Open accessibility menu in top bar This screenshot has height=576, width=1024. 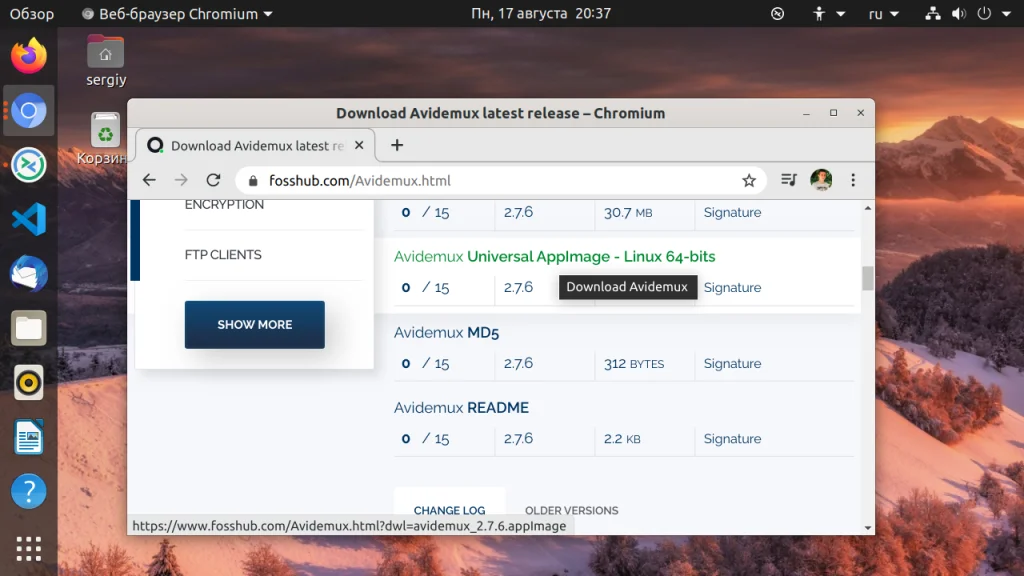(x=827, y=14)
